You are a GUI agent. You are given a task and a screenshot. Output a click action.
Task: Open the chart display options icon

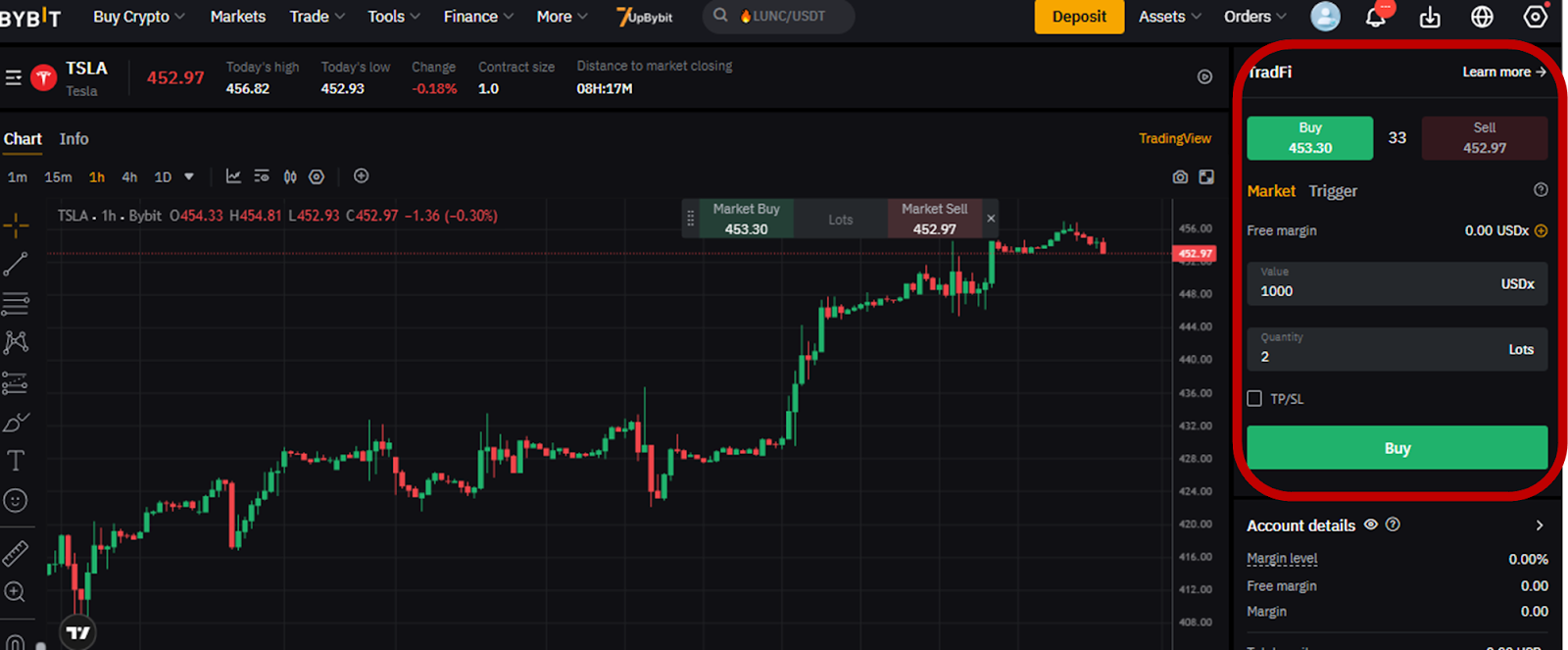pos(262,176)
